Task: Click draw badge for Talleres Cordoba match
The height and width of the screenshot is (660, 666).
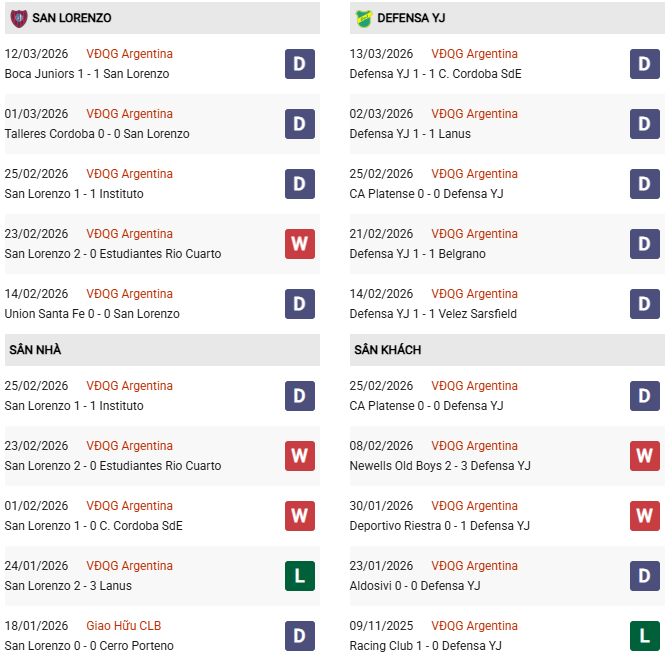Action: (x=300, y=124)
